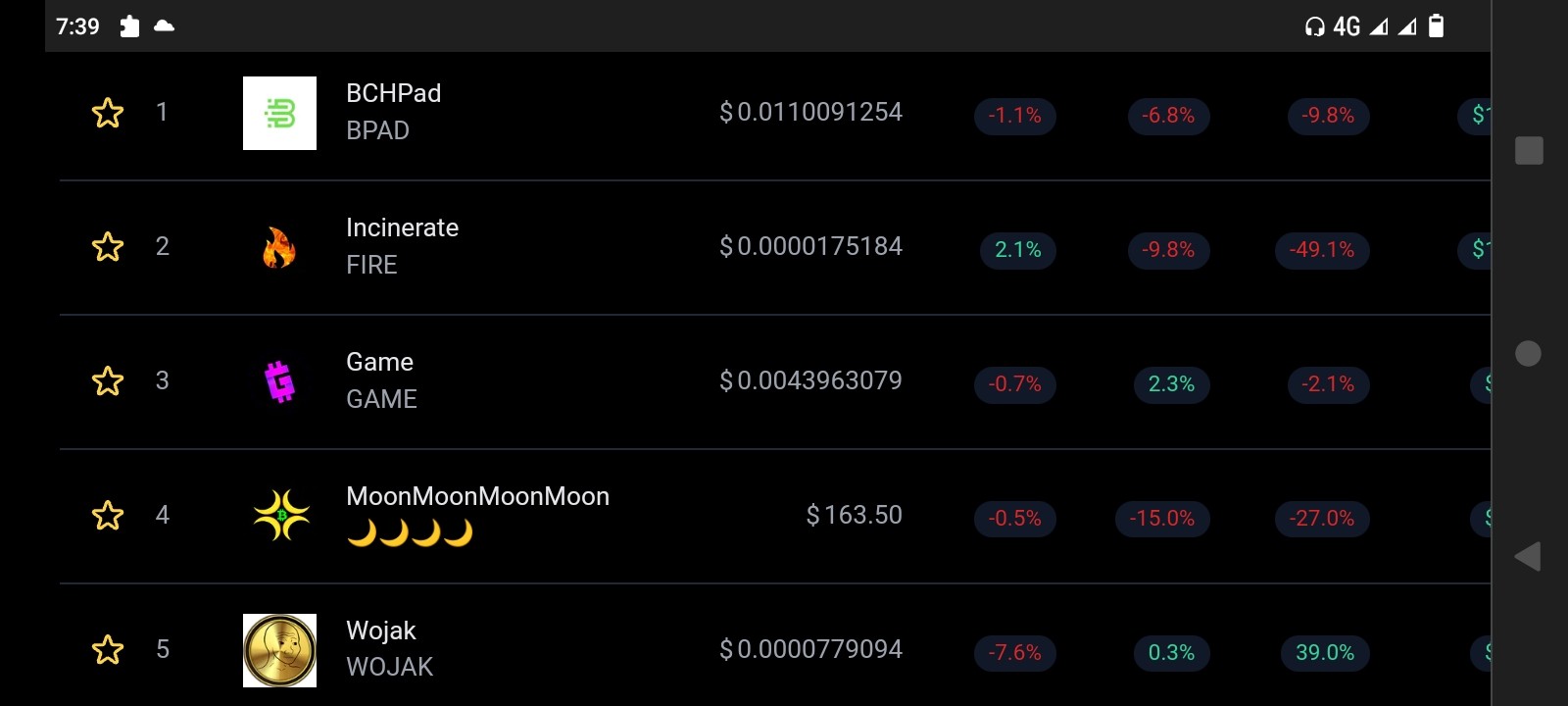Tap the Android home circle button
The height and width of the screenshot is (706, 1568).
coord(1528,353)
